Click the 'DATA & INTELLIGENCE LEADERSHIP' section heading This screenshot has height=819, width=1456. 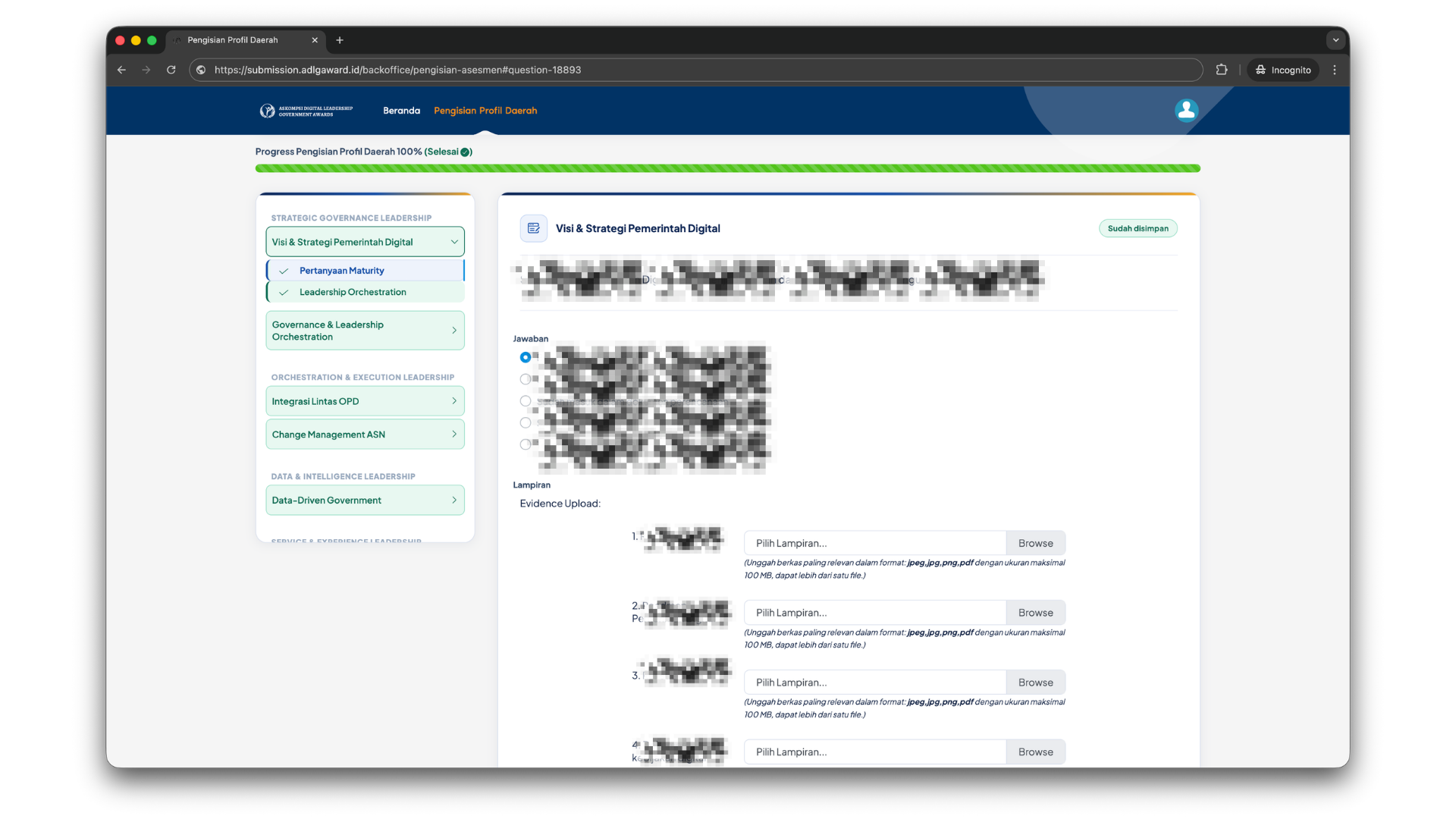pyautogui.click(x=343, y=477)
